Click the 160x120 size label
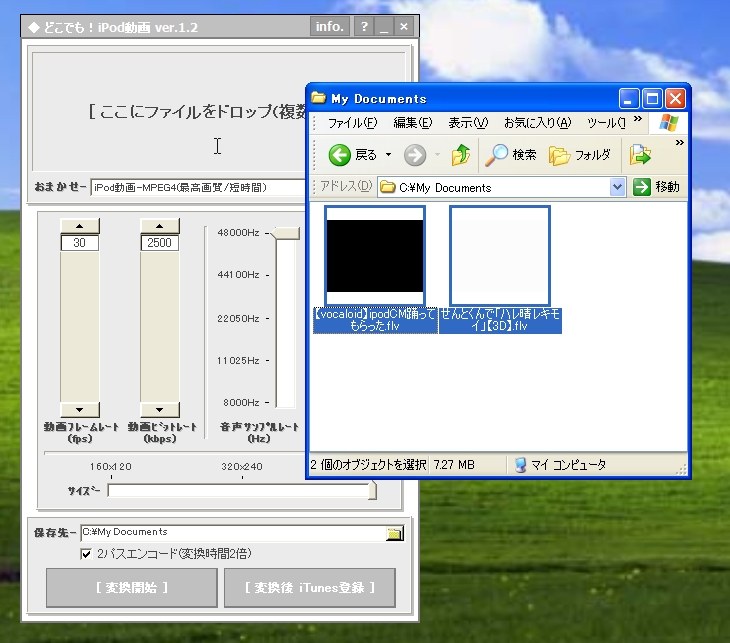730x643 pixels. (x=111, y=466)
